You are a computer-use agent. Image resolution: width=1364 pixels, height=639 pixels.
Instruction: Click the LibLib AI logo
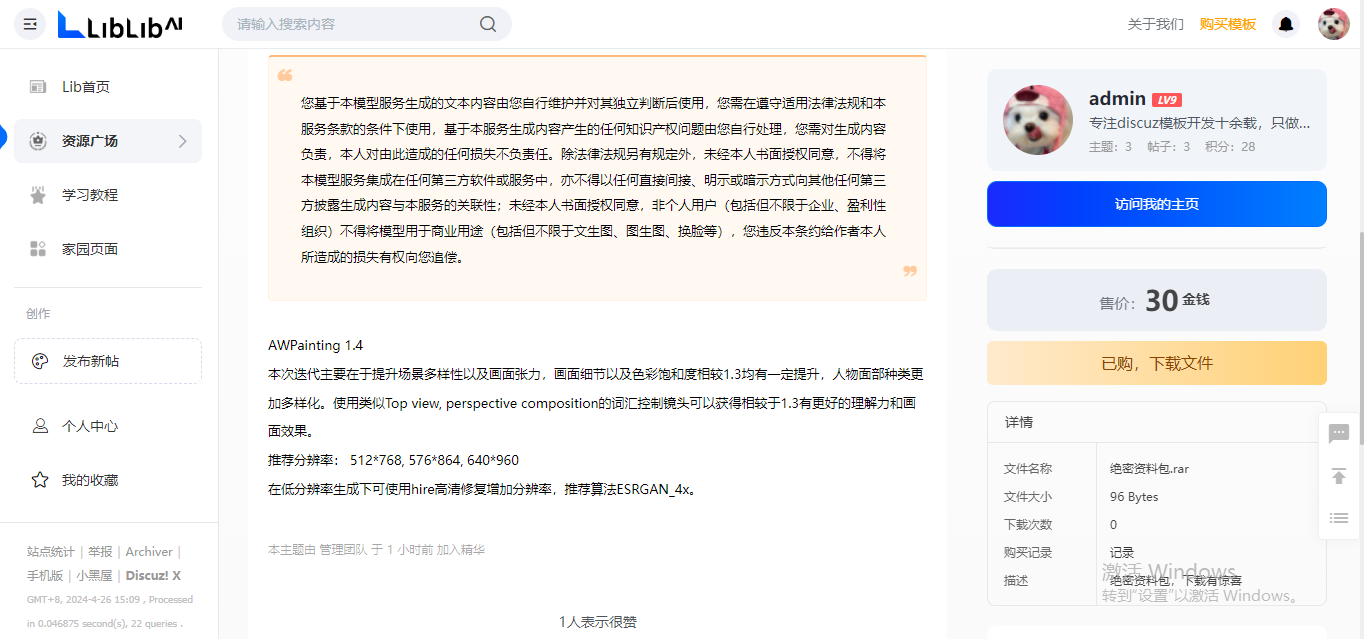click(x=120, y=24)
